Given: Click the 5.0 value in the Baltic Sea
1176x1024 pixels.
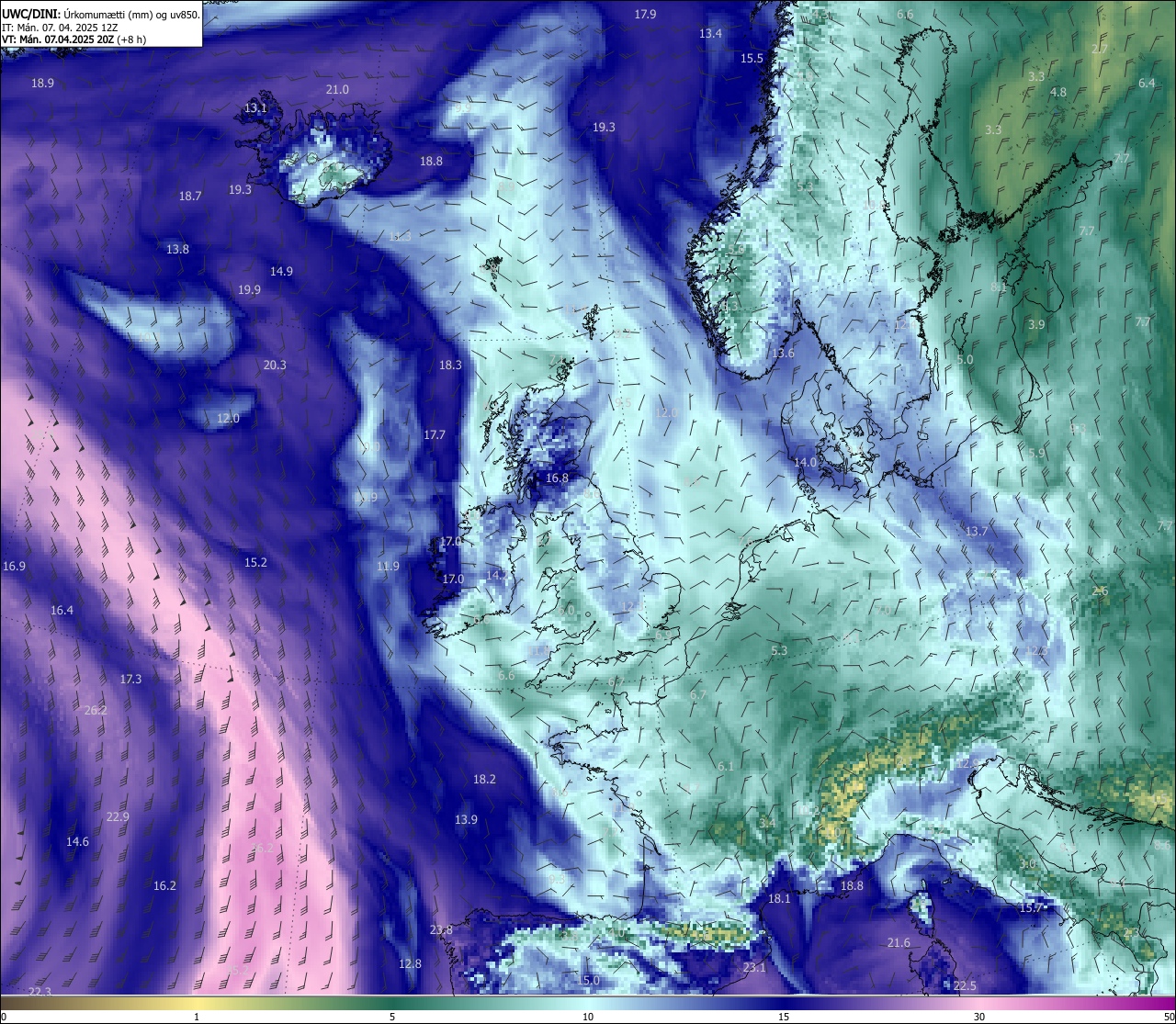Looking at the screenshot, I should tap(965, 359).
